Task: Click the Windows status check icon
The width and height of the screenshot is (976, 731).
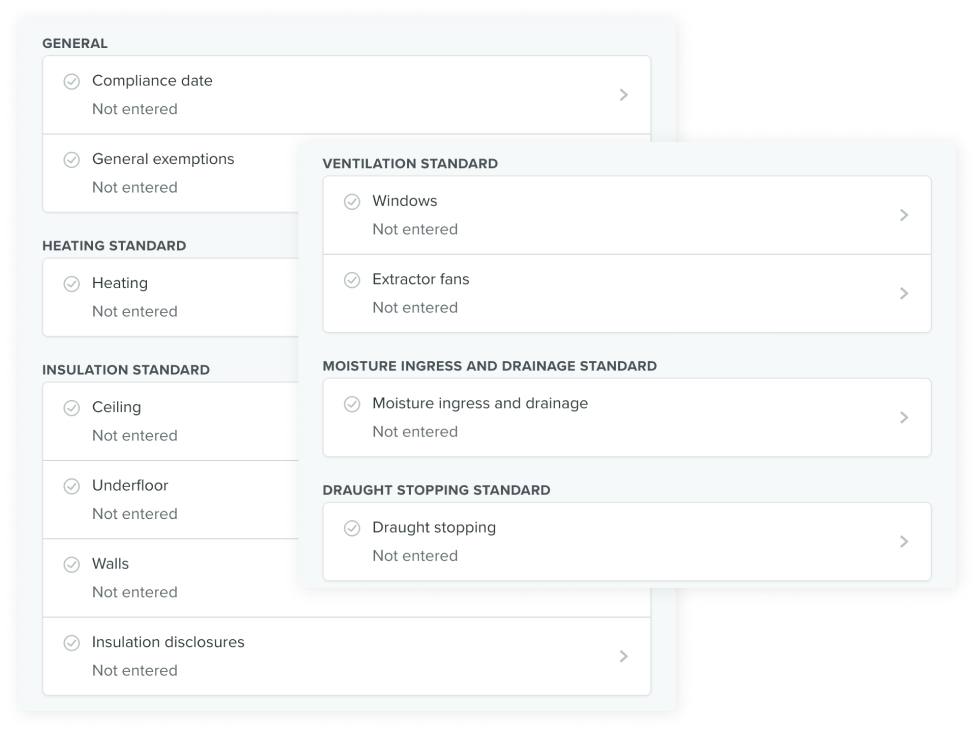Action: [352, 202]
